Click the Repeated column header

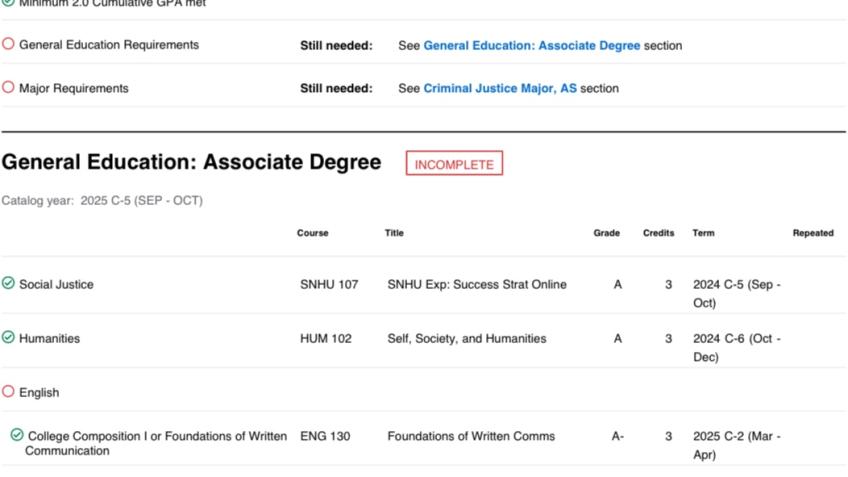(813, 233)
